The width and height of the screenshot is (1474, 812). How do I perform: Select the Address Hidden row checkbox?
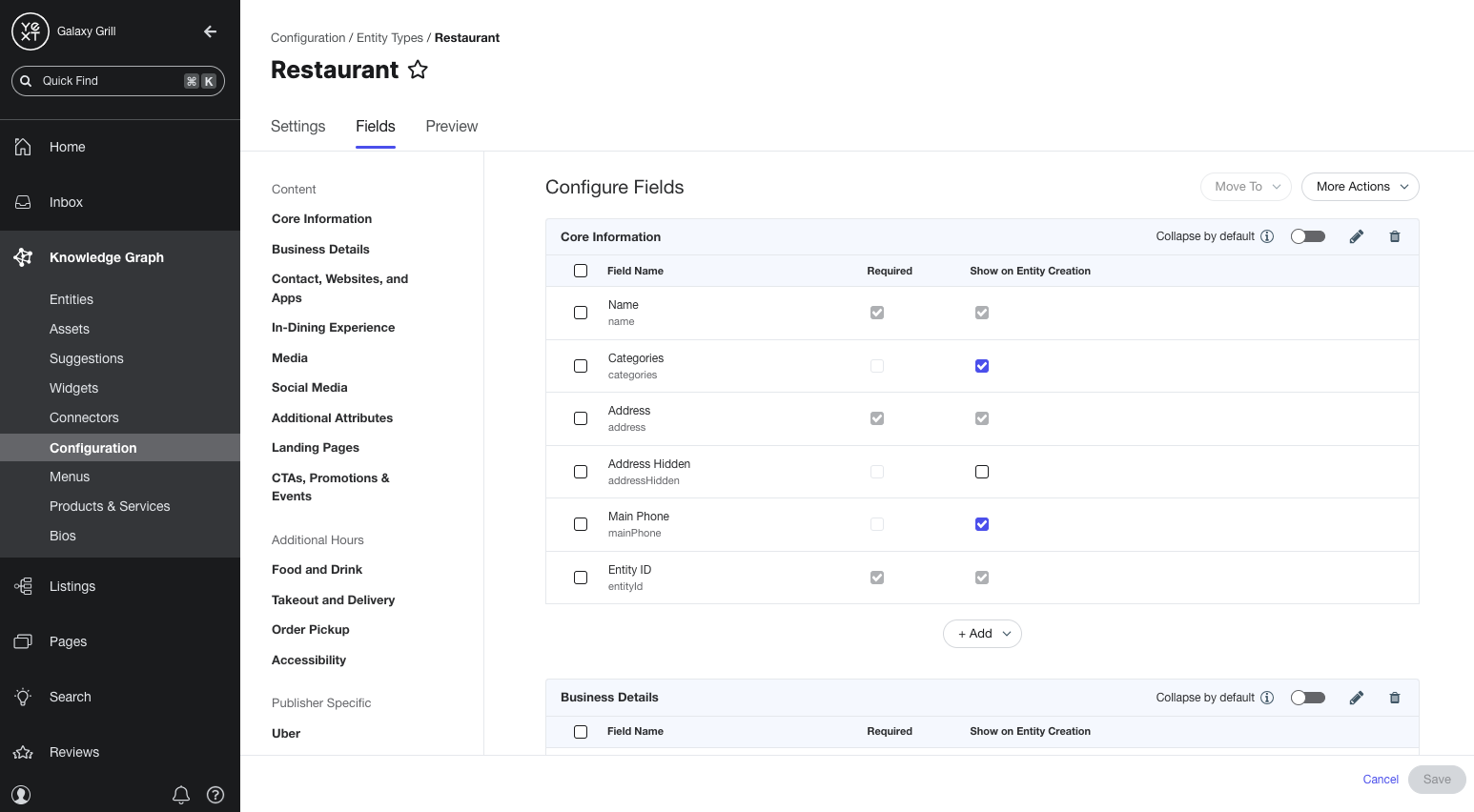581,472
